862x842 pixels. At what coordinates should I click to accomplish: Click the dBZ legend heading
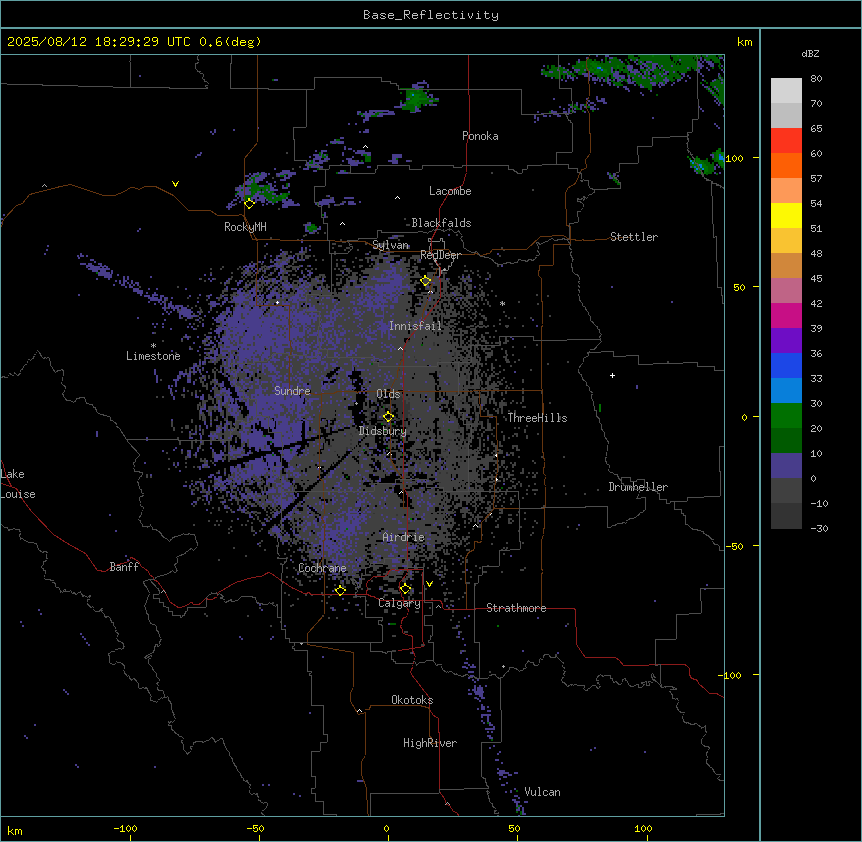tap(810, 54)
